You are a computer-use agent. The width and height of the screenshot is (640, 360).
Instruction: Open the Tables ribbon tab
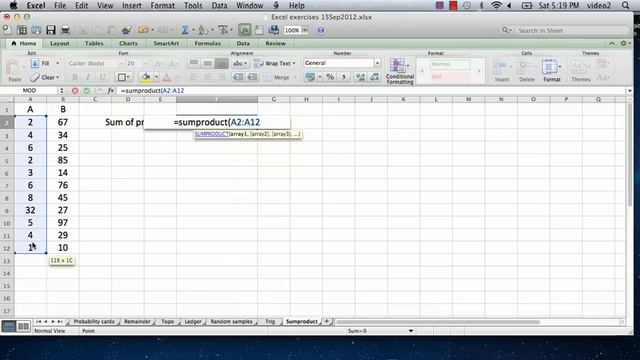coord(94,43)
